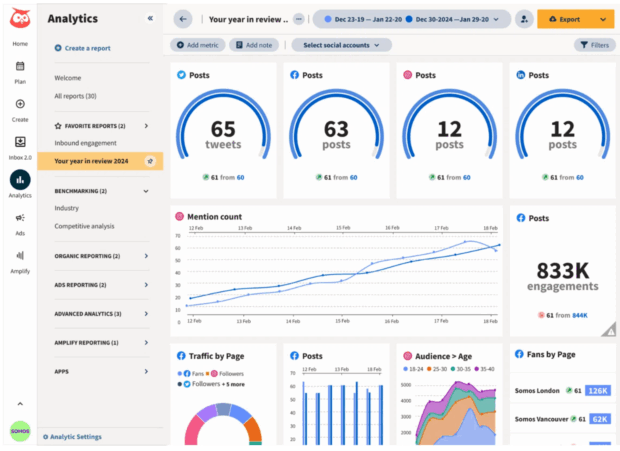Click the LinkedIn icon on Posts card
The height and width of the screenshot is (451, 620).
coord(521,75)
